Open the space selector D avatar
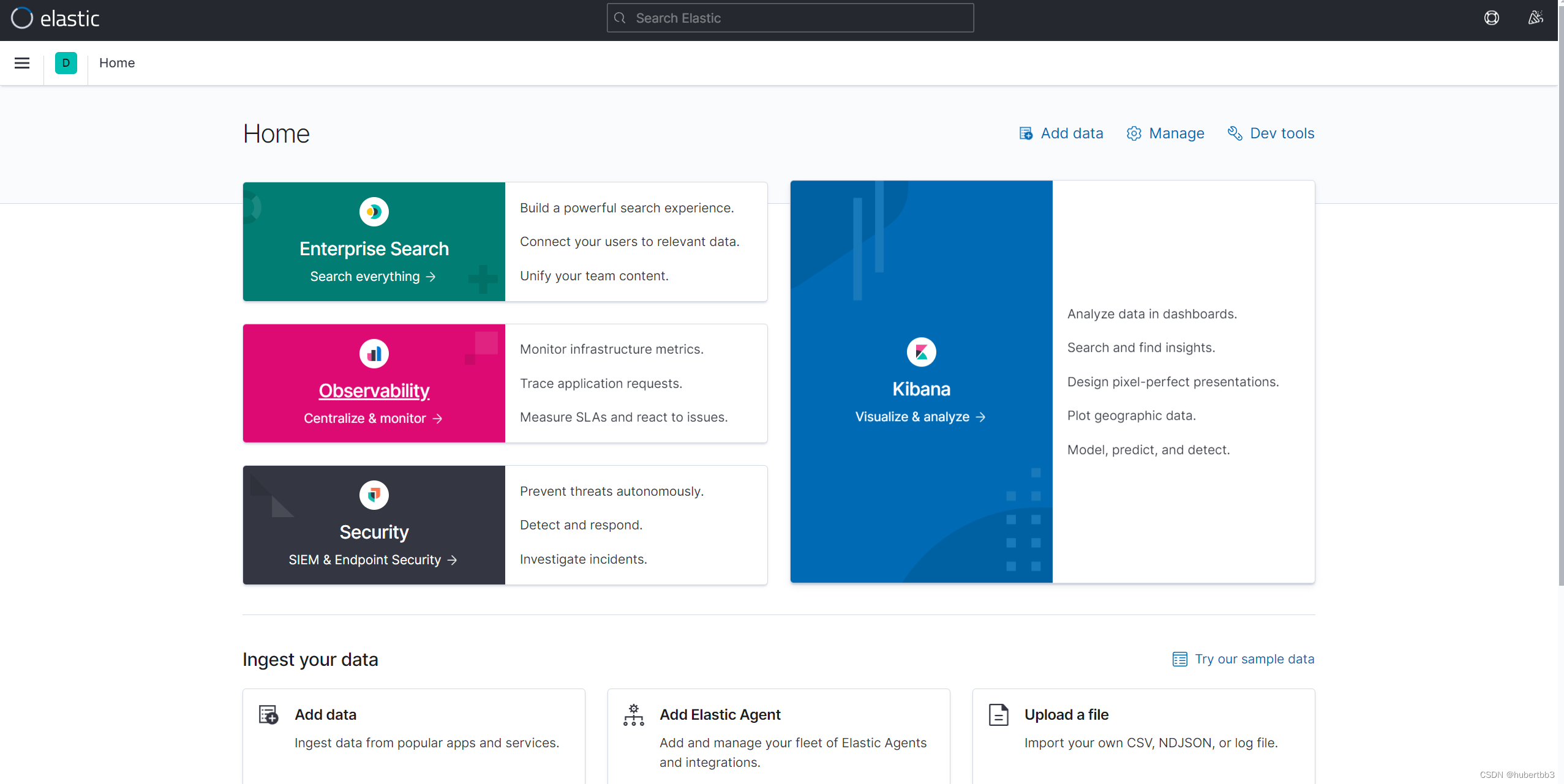The image size is (1564, 784). point(66,63)
